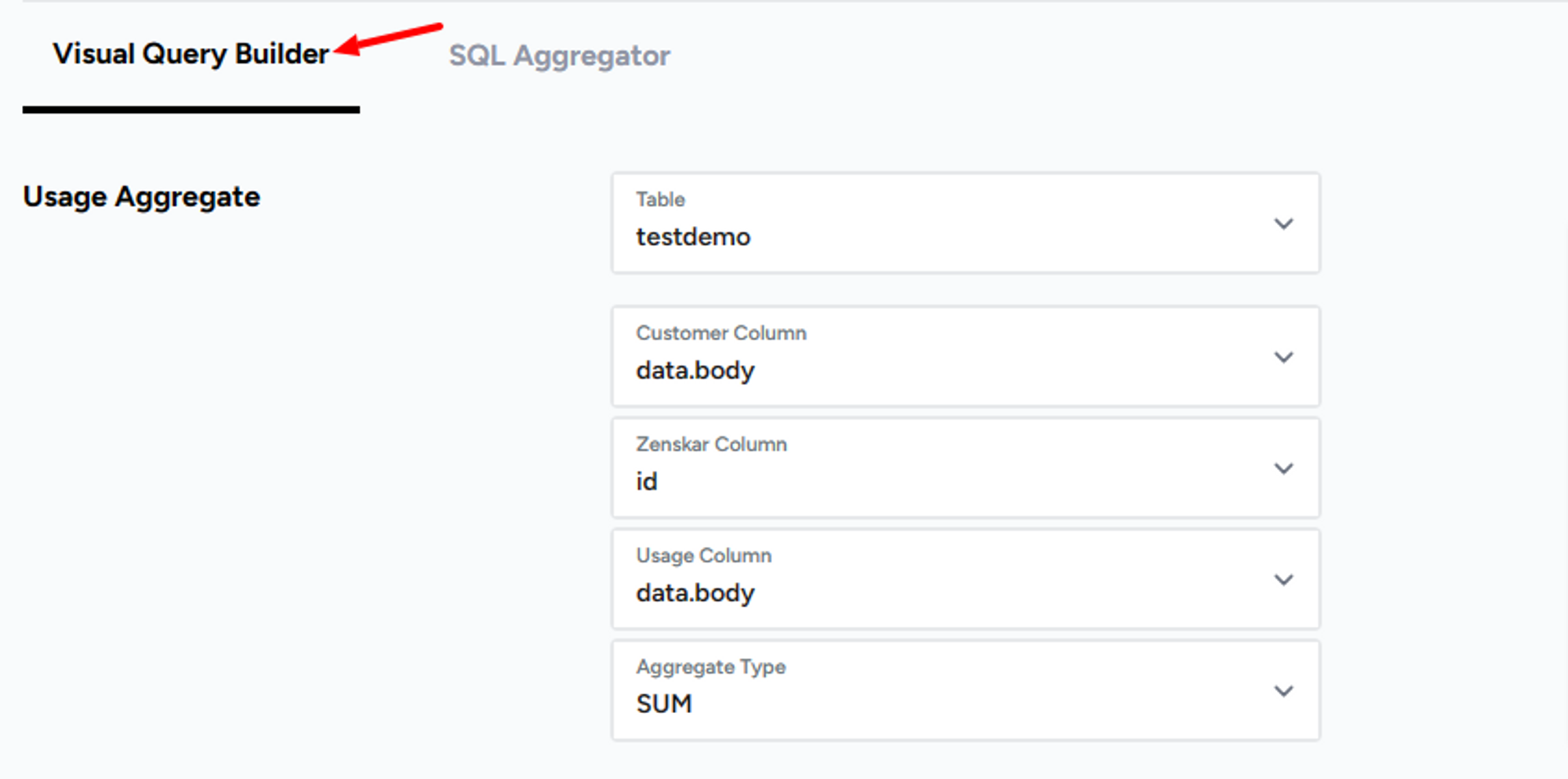Select the Visual Query Builder tab
Image resolution: width=1568 pixels, height=779 pixels.
tap(191, 54)
